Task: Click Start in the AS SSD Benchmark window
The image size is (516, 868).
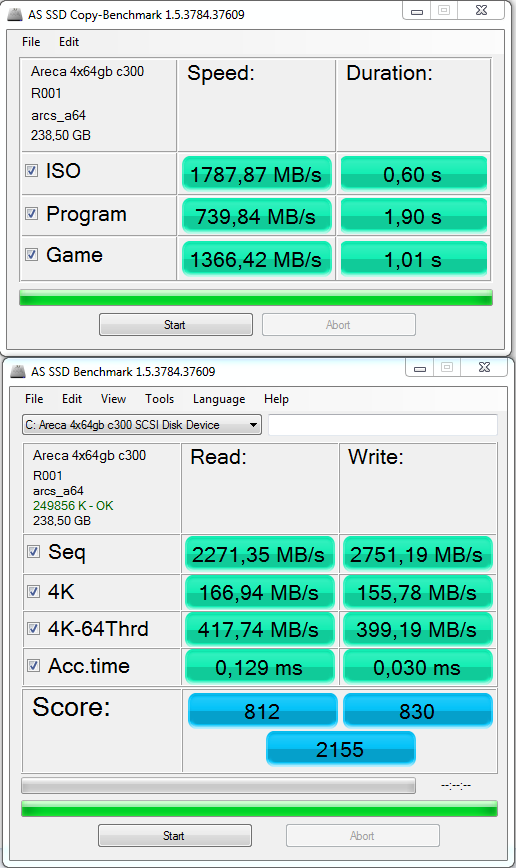Action: coord(174,836)
